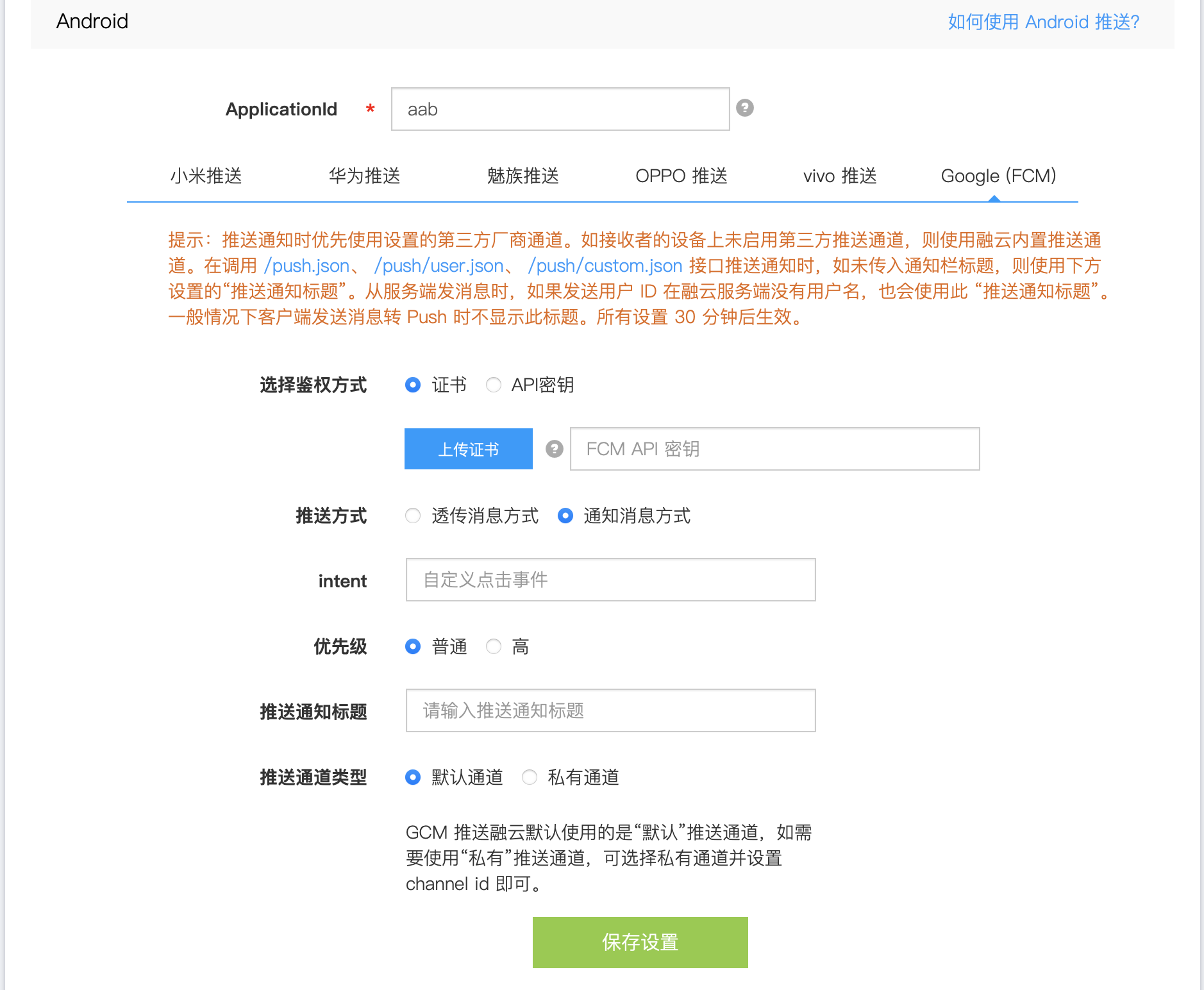This screenshot has width=1204, height=990.
Task: Click the help icon beside ApplicationId field
Action: pos(744,108)
